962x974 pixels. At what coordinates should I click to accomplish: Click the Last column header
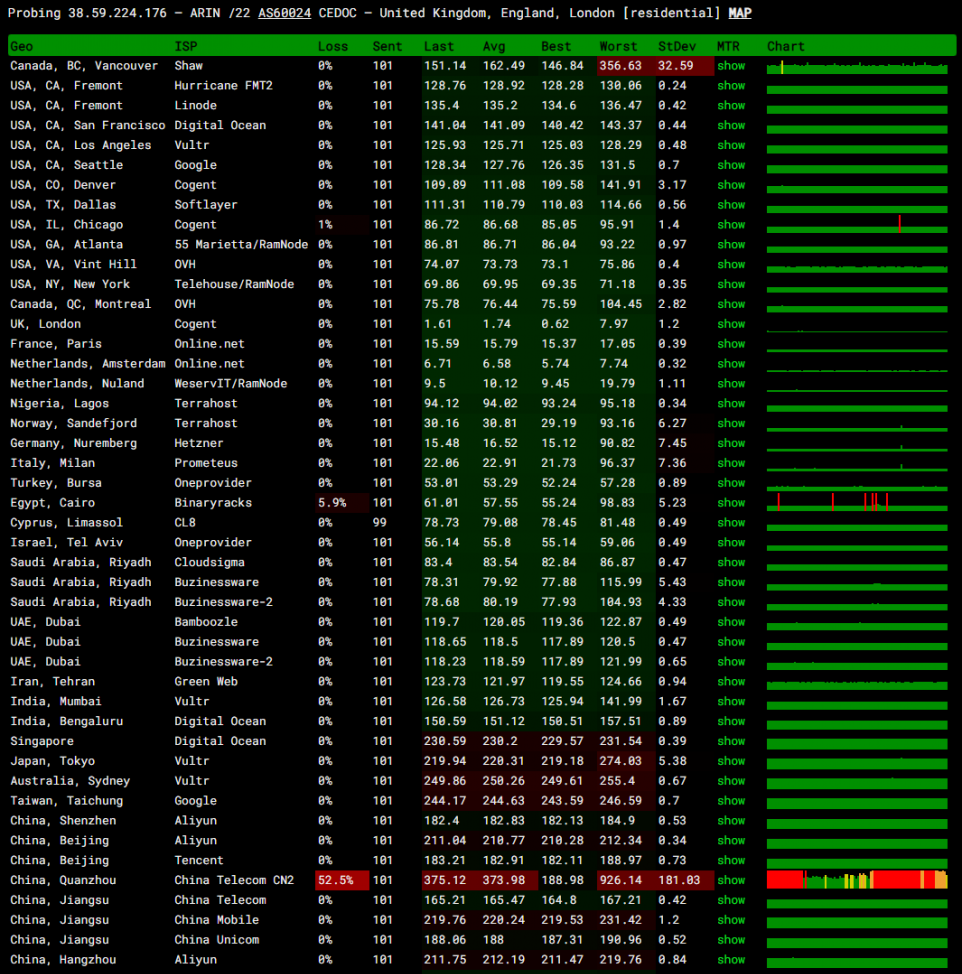(x=439, y=47)
